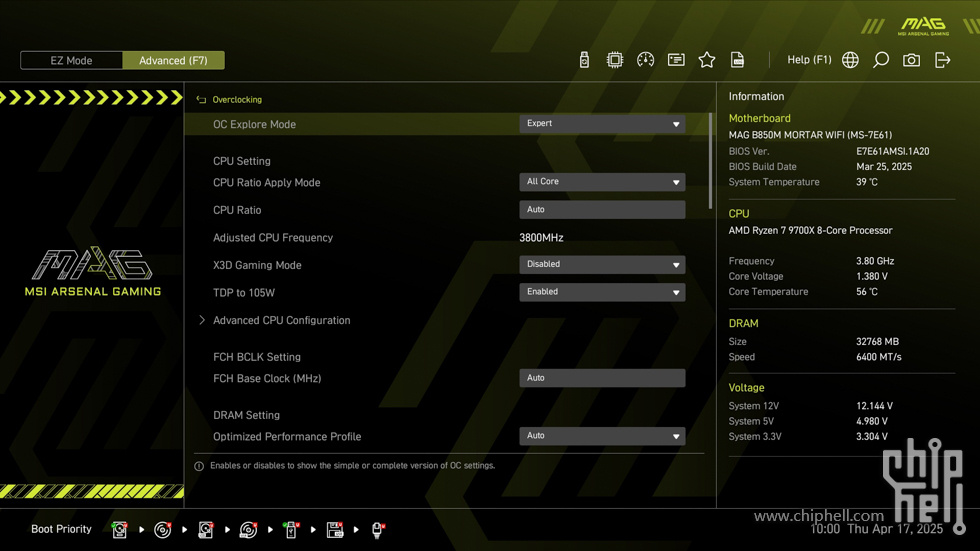Image resolution: width=980 pixels, height=551 pixels.
Task: Click the date and time display
Action: click(x=876, y=529)
